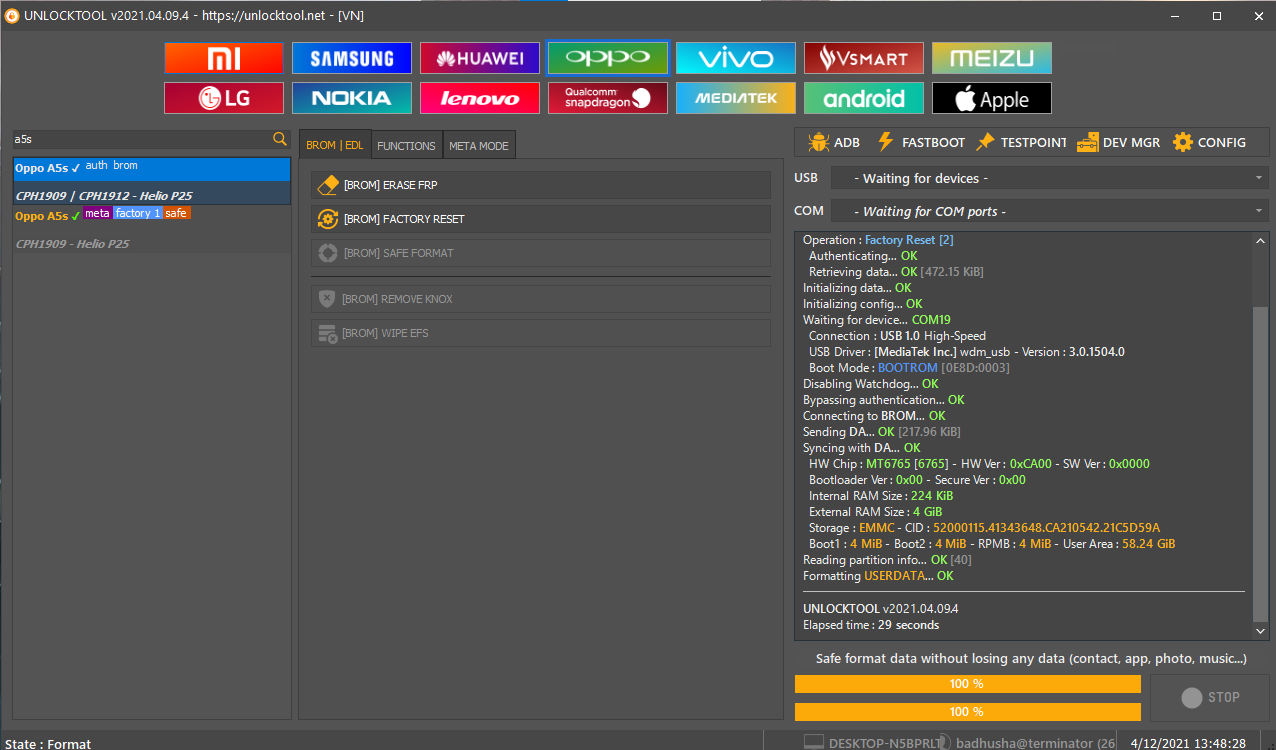This screenshot has width=1276, height=750.
Task: Run [BROM] ERASE FRP
Action: coord(541,185)
